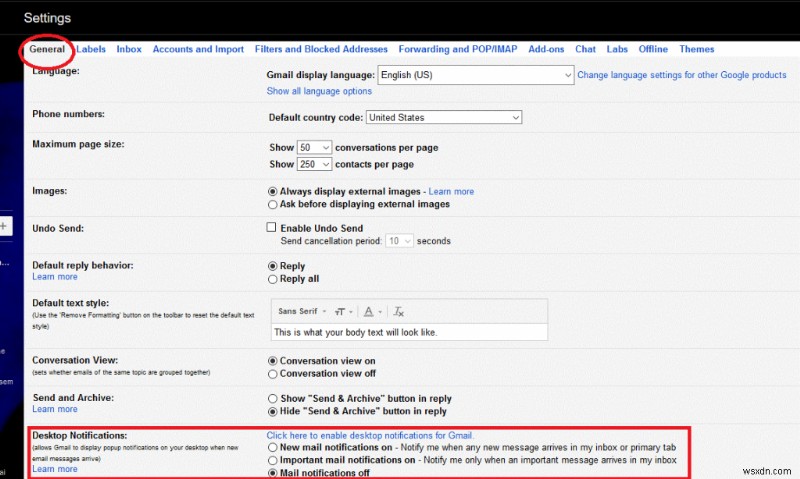This screenshot has width=800, height=479.
Task: Select Important mail notifications on
Action: click(x=272, y=460)
